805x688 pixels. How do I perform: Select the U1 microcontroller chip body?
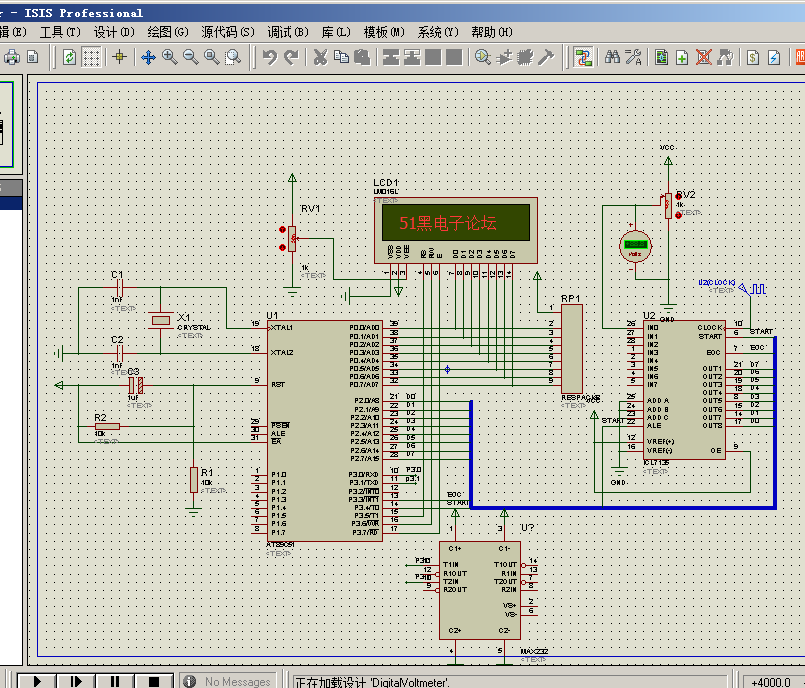tap(325, 431)
